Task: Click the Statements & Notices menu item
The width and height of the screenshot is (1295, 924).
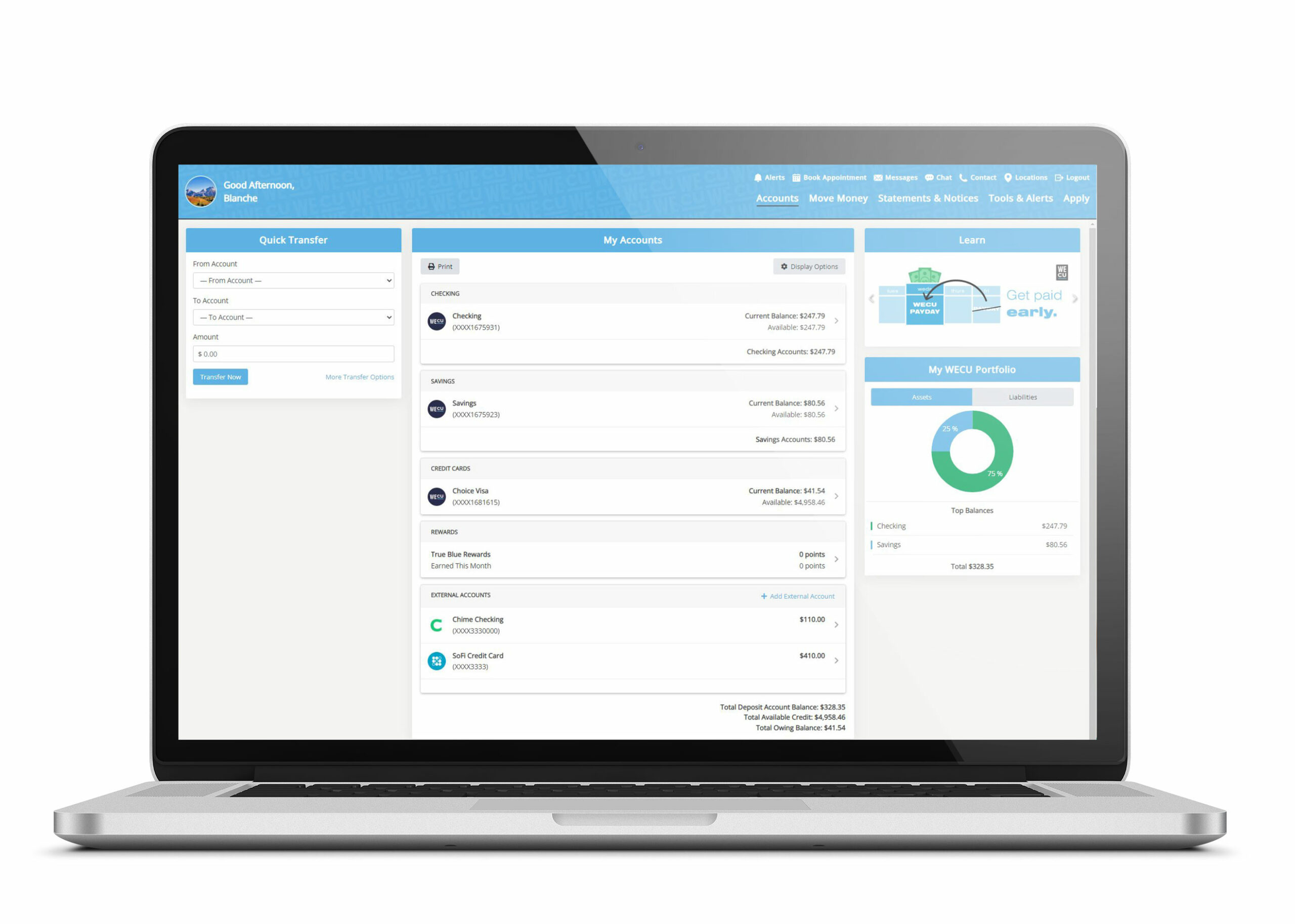Action: click(927, 198)
